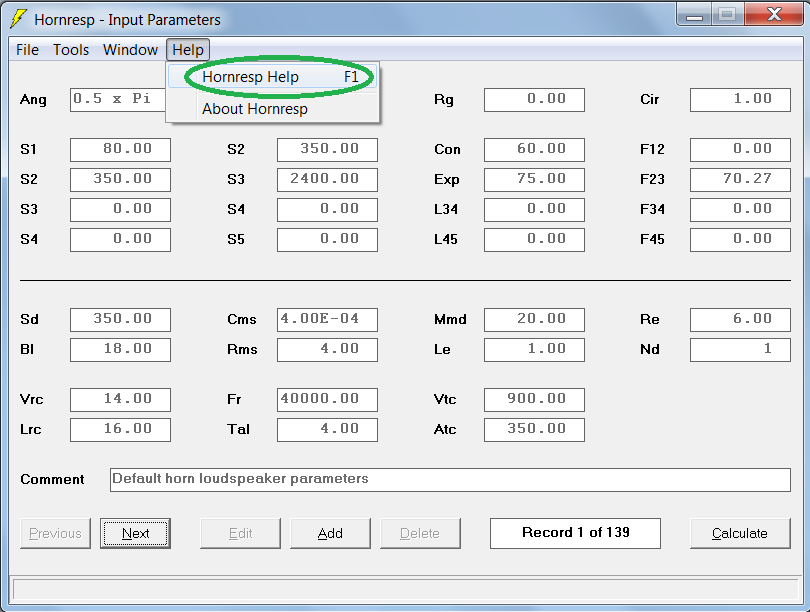The width and height of the screenshot is (810, 612).
Task: Click the L45 value field
Action: coord(534,240)
